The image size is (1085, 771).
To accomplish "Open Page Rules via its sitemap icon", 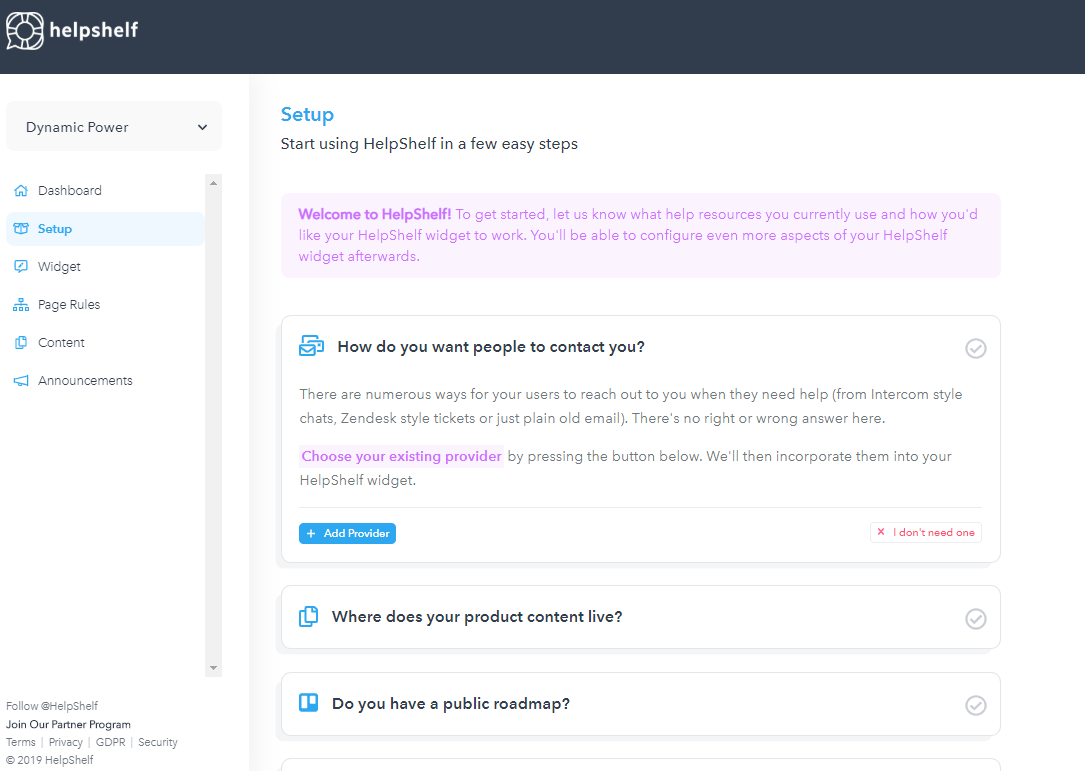I will pos(19,304).
